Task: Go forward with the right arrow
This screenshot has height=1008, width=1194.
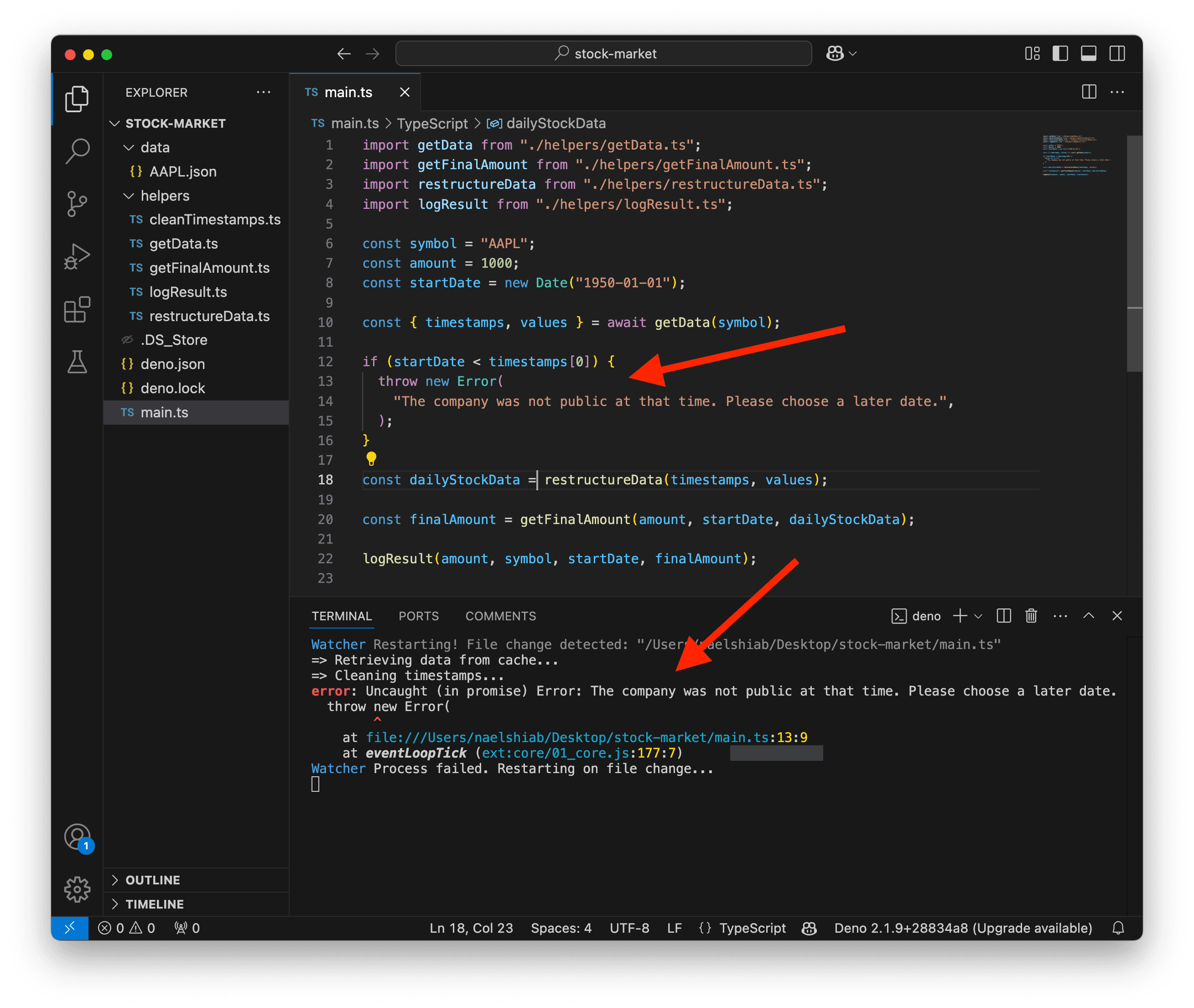Action: point(373,54)
